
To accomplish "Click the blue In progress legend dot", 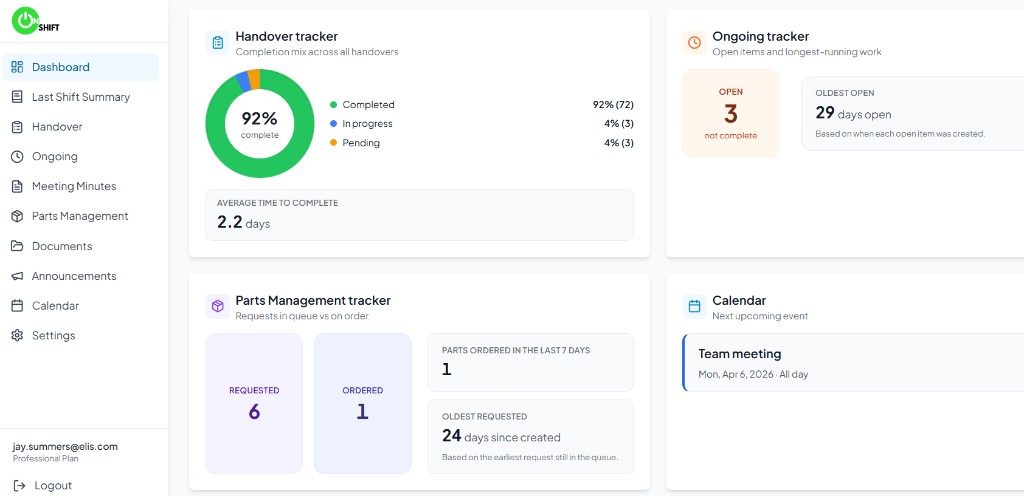I will pos(334,123).
